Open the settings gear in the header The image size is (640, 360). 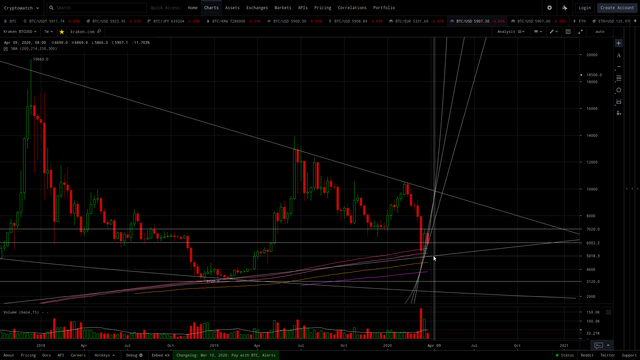(549, 8)
